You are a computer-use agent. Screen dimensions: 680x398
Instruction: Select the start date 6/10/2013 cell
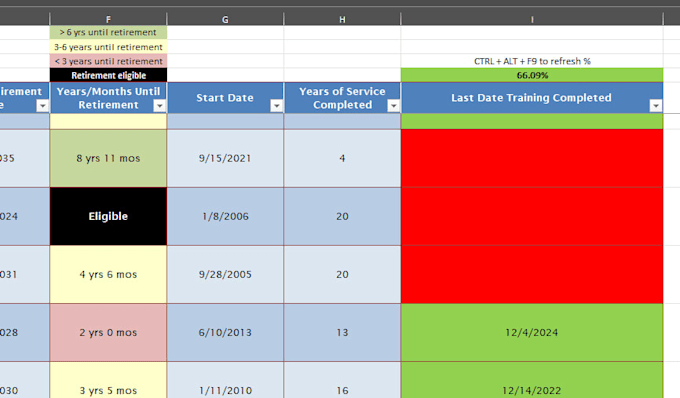pos(225,333)
